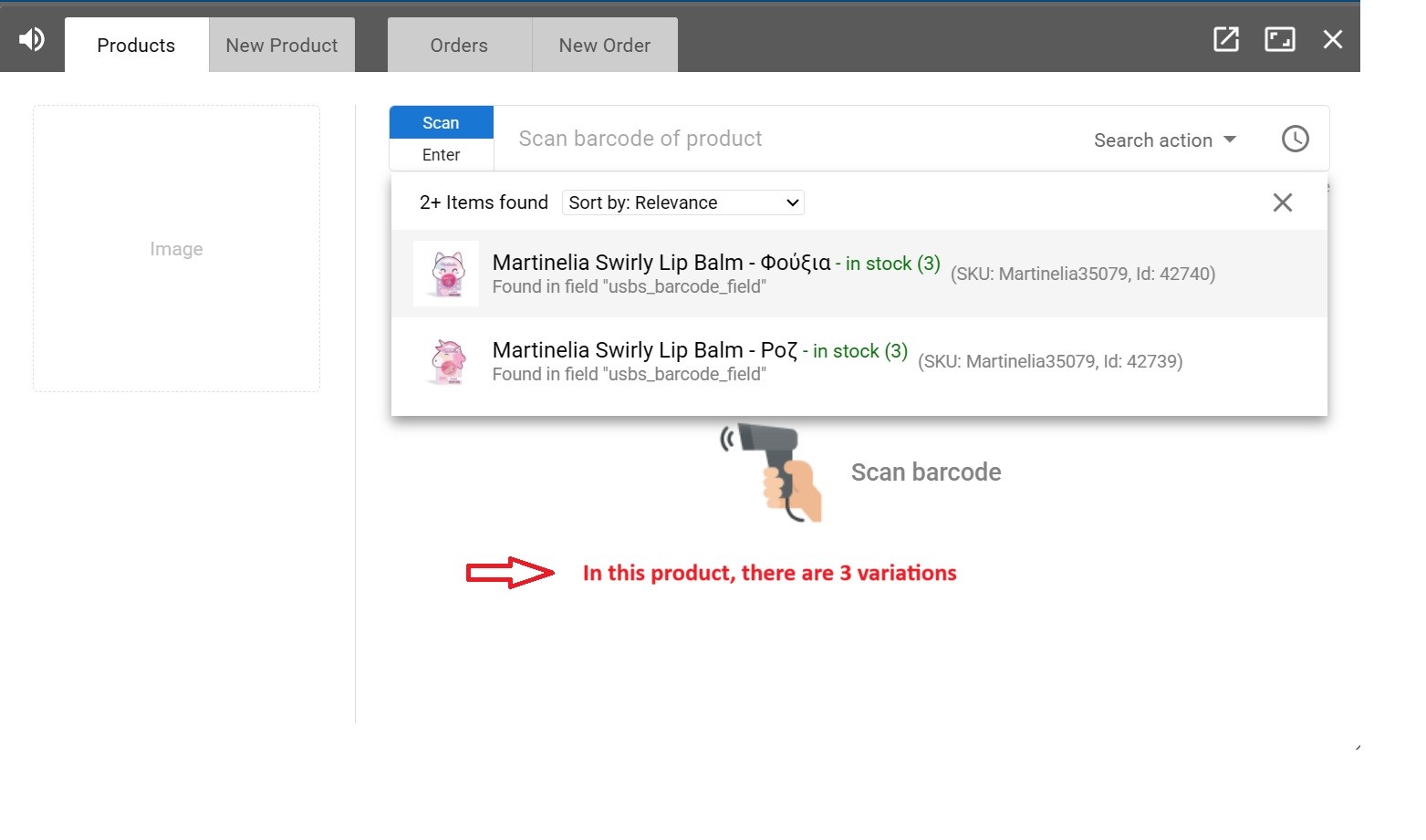Select Scan input mode
The width and height of the screenshot is (1426, 840).
[441, 123]
